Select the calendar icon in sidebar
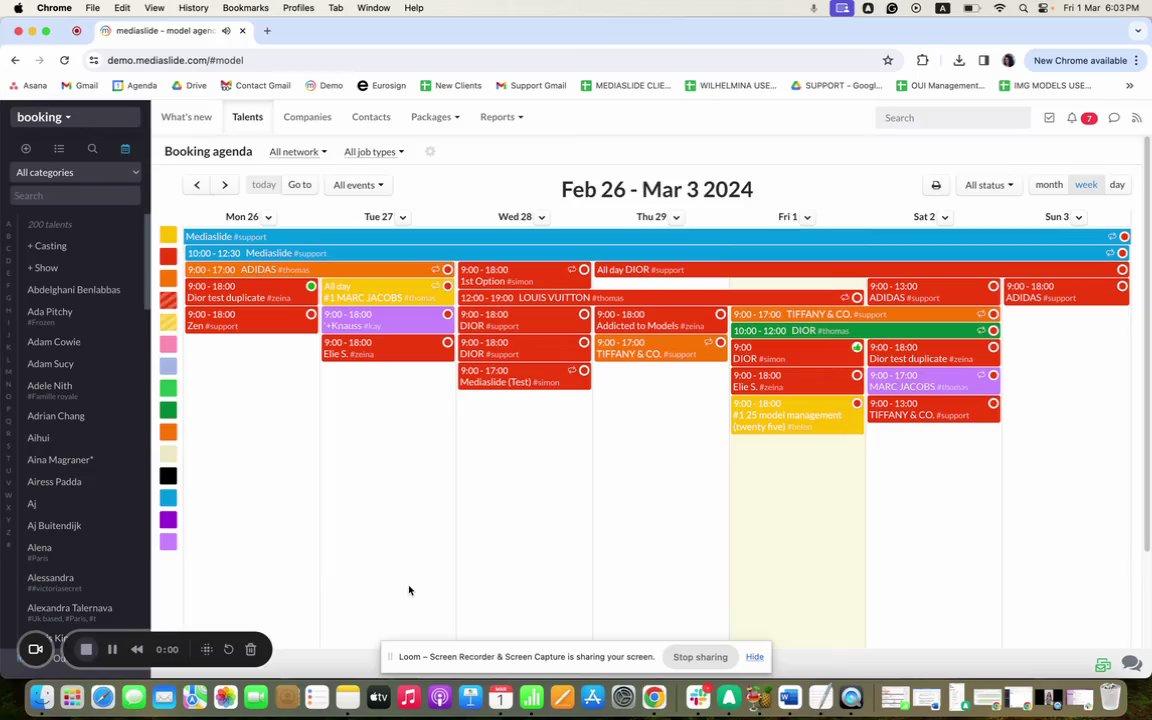Screen dimensions: 1152x720 (126, 148)
